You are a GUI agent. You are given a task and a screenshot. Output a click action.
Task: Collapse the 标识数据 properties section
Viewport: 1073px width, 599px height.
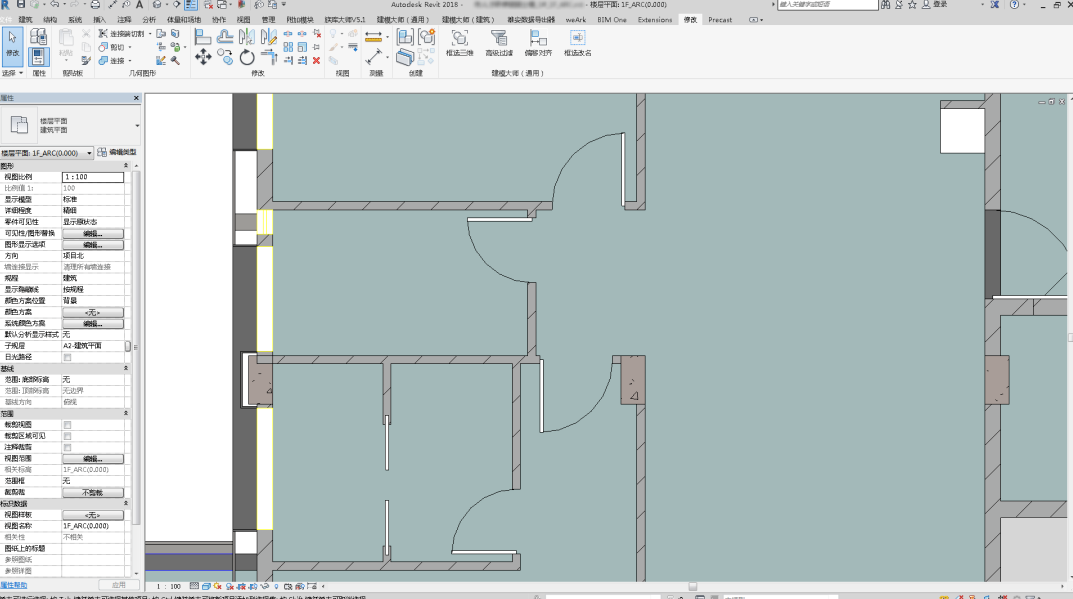(126, 503)
